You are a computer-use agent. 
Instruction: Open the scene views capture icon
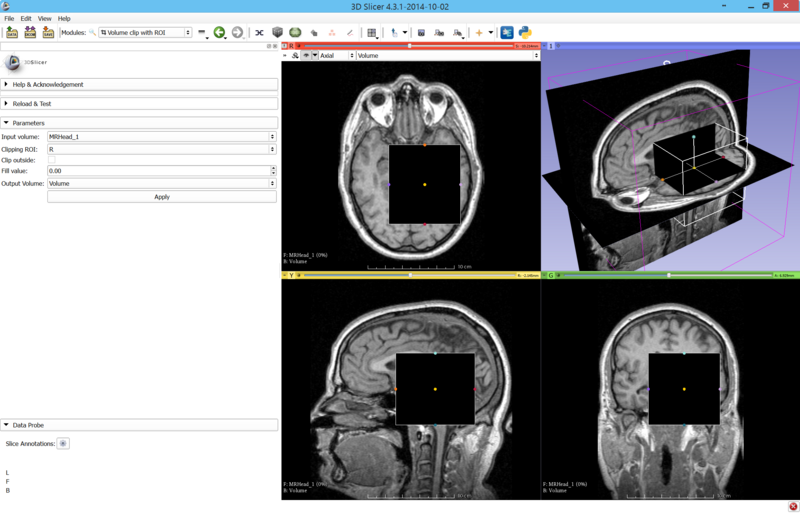(x=439, y=33)
